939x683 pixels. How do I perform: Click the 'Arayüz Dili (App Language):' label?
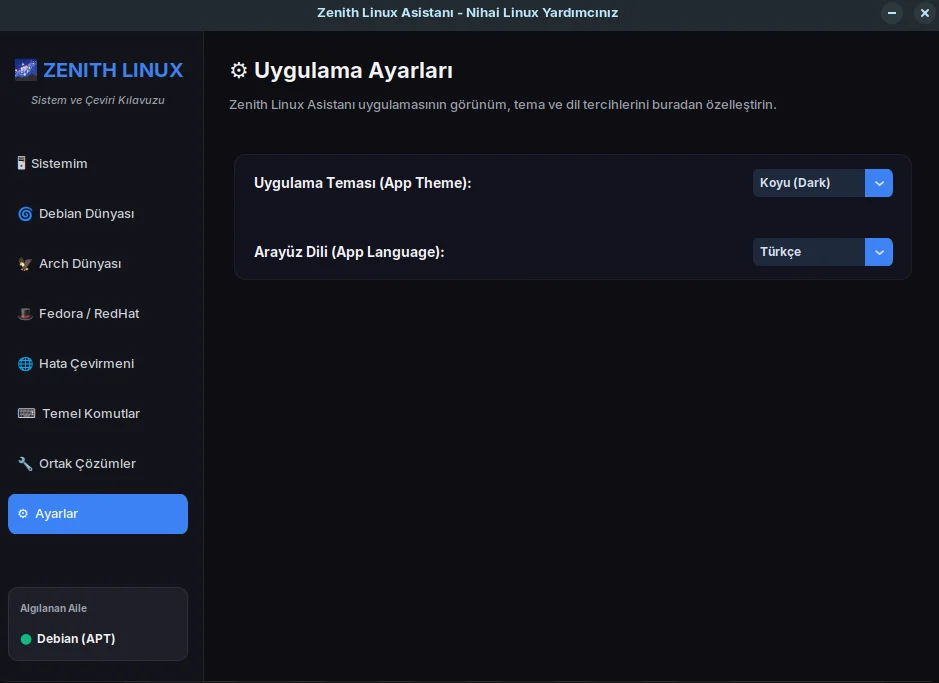(x=349, y=252)
